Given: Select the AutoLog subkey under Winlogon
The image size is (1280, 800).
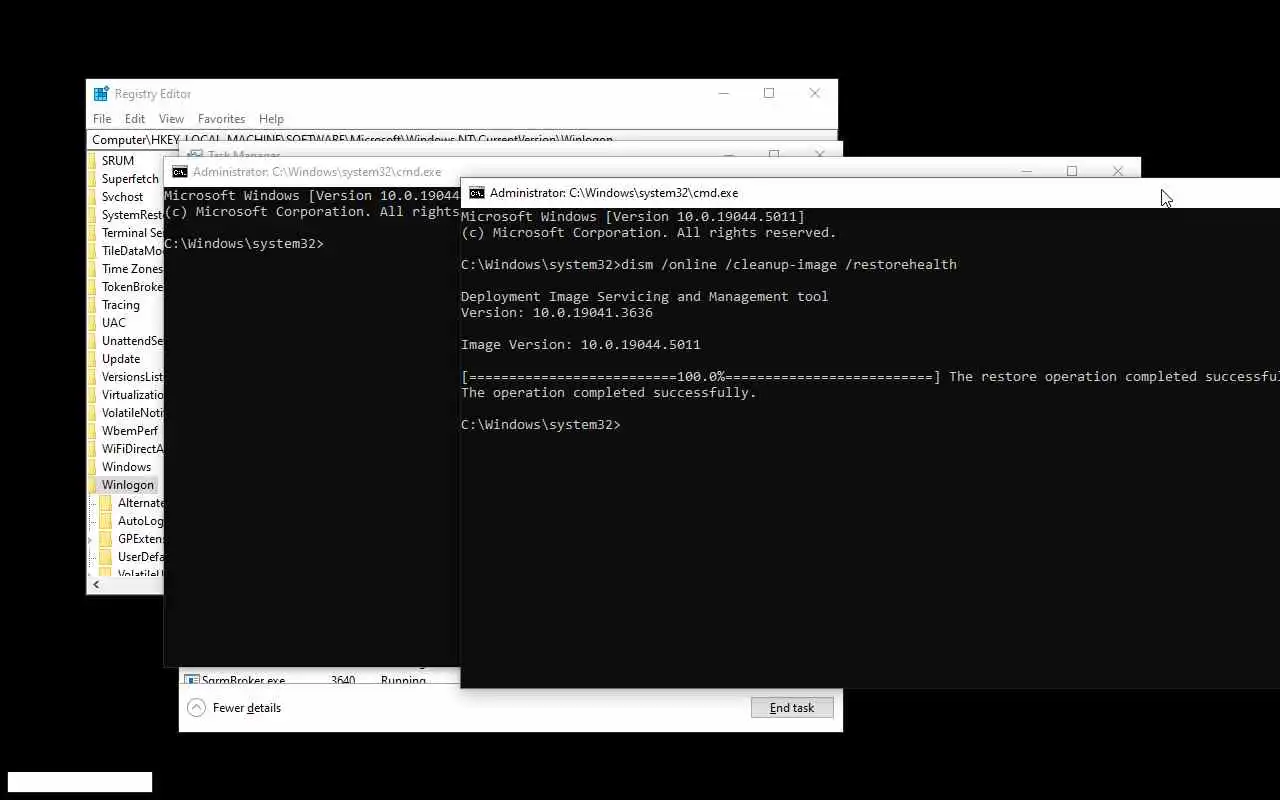Looking at the screenshot, I should 140,521.
